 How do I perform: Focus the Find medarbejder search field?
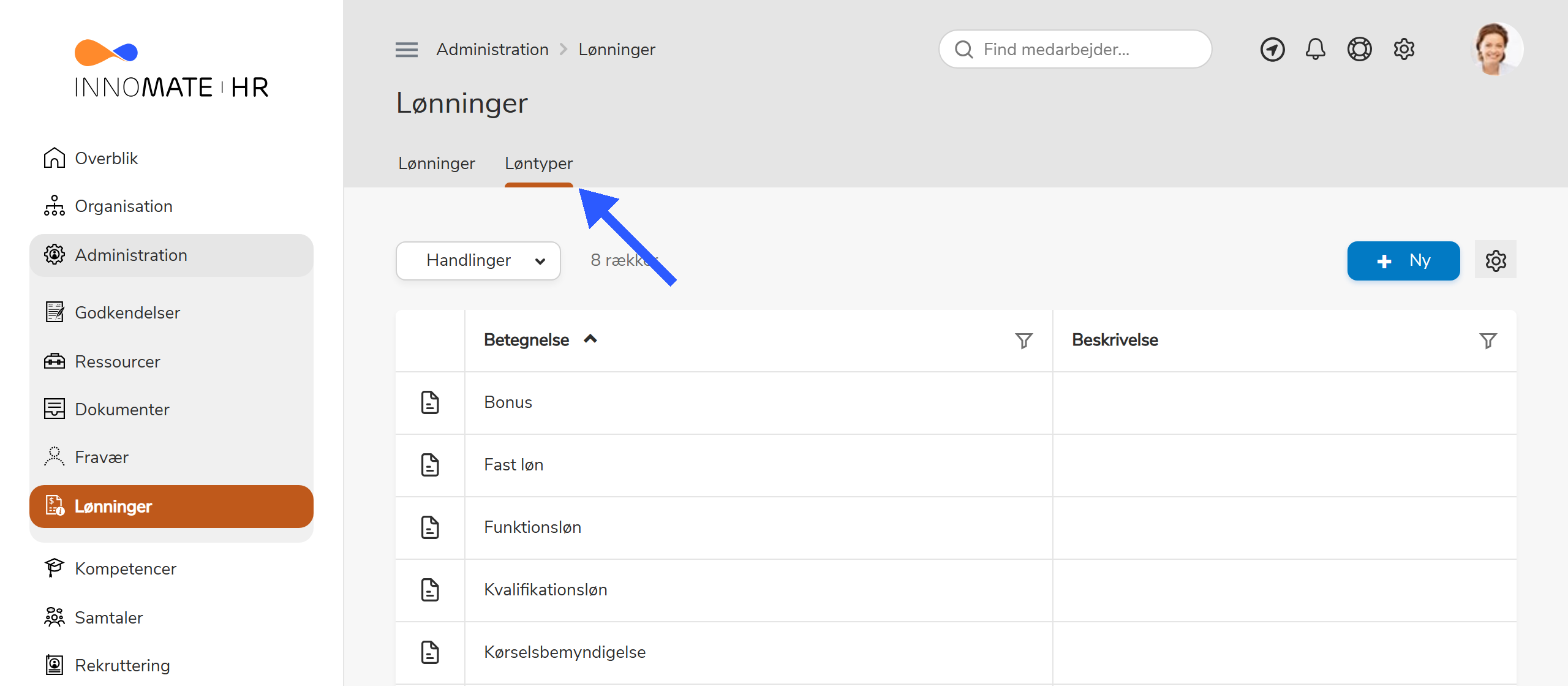pyautogui.click(x=1075, y=50)
